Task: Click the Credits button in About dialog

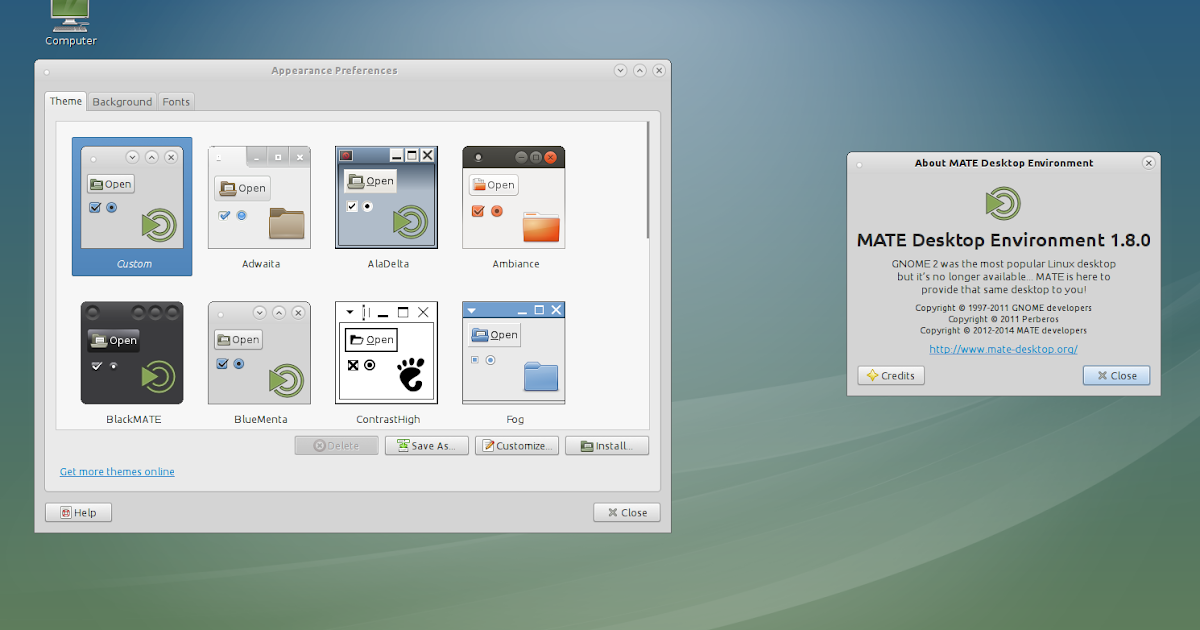Action: click(891, 376)
